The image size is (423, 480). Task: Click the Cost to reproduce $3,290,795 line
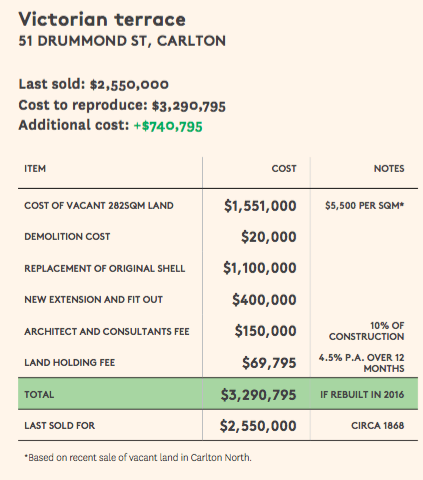[x=122, y=105]
